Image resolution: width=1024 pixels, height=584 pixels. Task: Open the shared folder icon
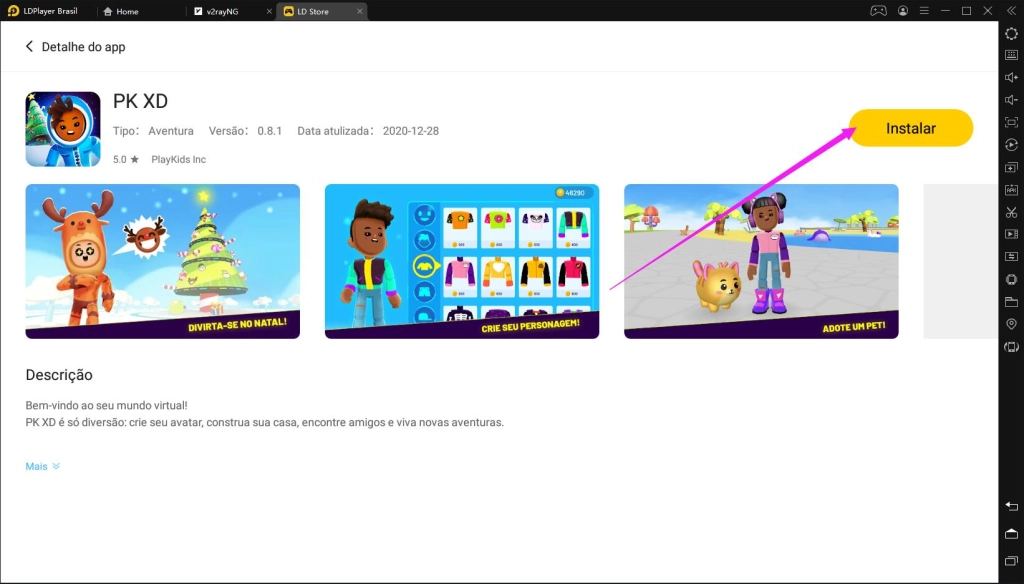click(1011, 302)
